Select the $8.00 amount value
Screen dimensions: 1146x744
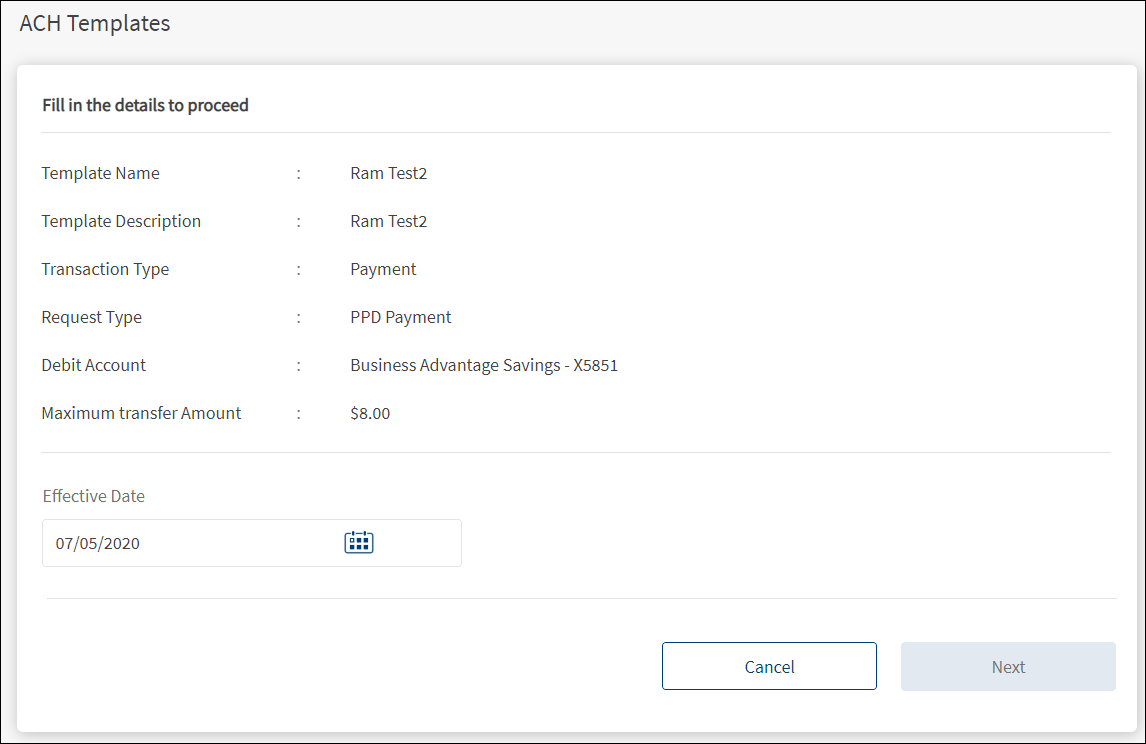[x=370, y=413]
